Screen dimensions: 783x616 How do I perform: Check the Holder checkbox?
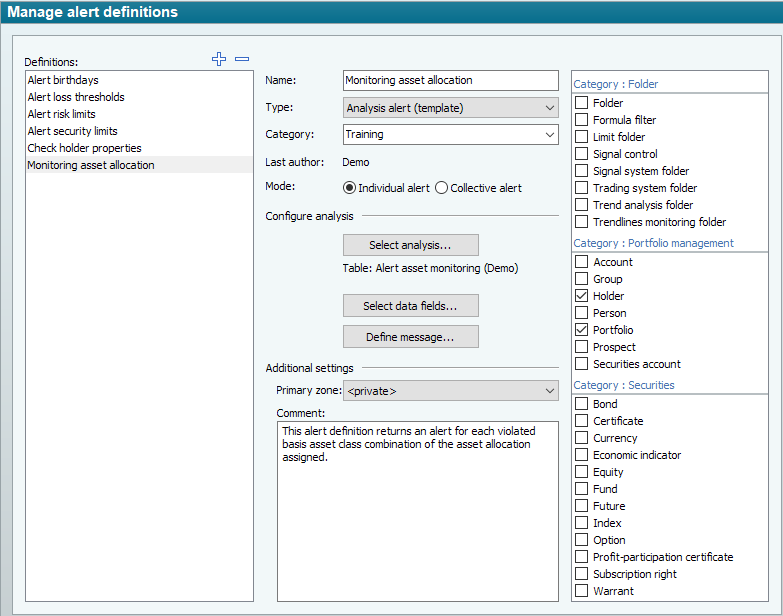[581, 296]
